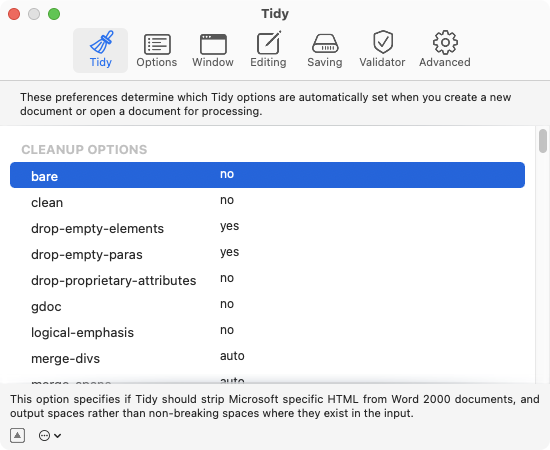Screen dimensions: 550x450
Task: Select the drop-empty-paras option
Action: pos(267,254)
